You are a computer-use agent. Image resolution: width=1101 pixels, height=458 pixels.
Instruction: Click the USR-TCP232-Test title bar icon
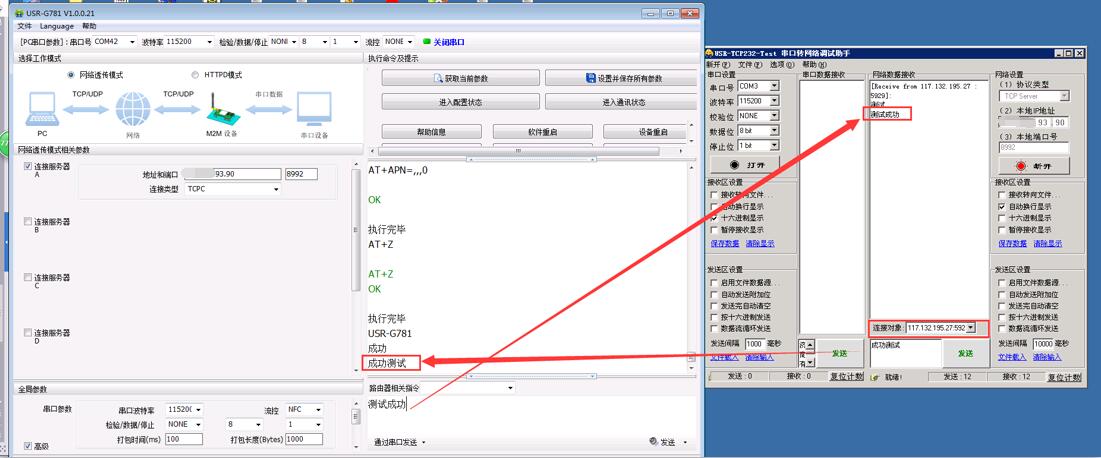point(709,53)
